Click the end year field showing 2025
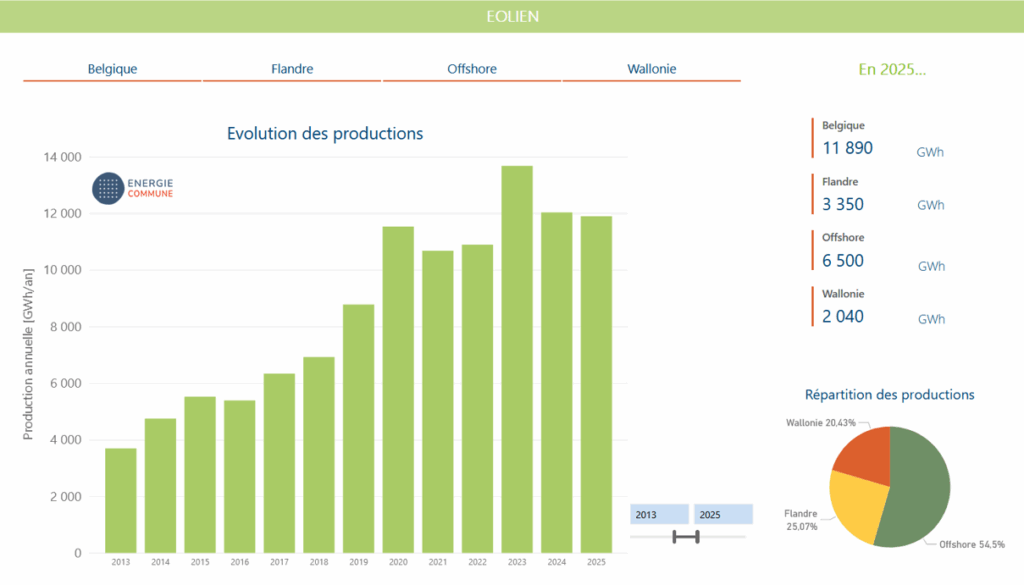 [723, 514]
